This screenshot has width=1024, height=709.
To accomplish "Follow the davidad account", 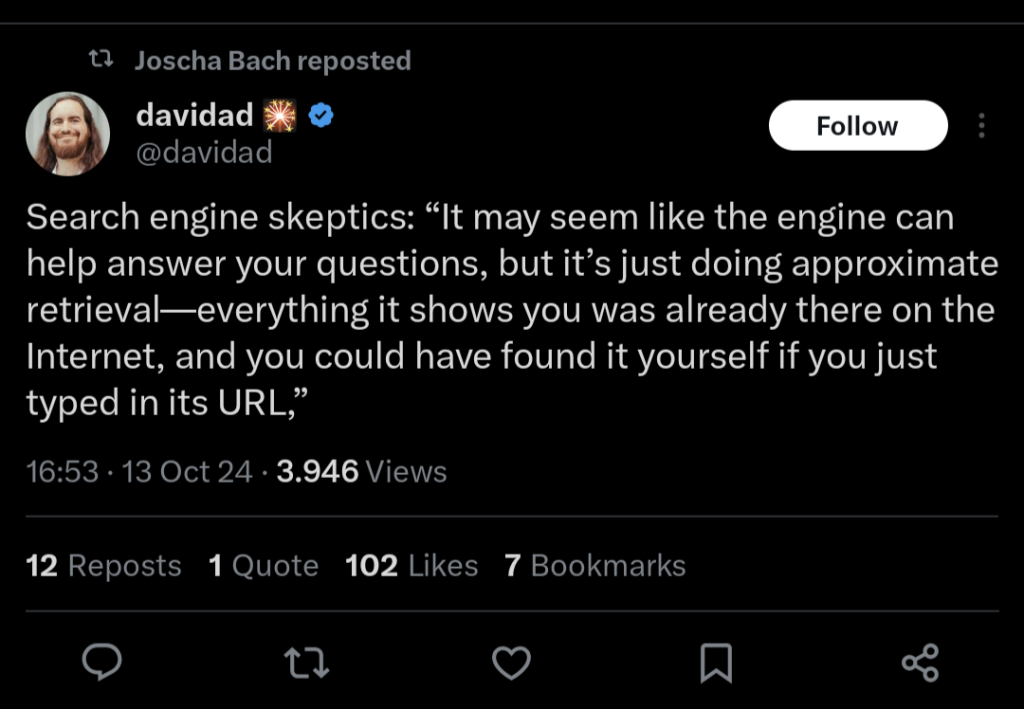I will point(857,125).
